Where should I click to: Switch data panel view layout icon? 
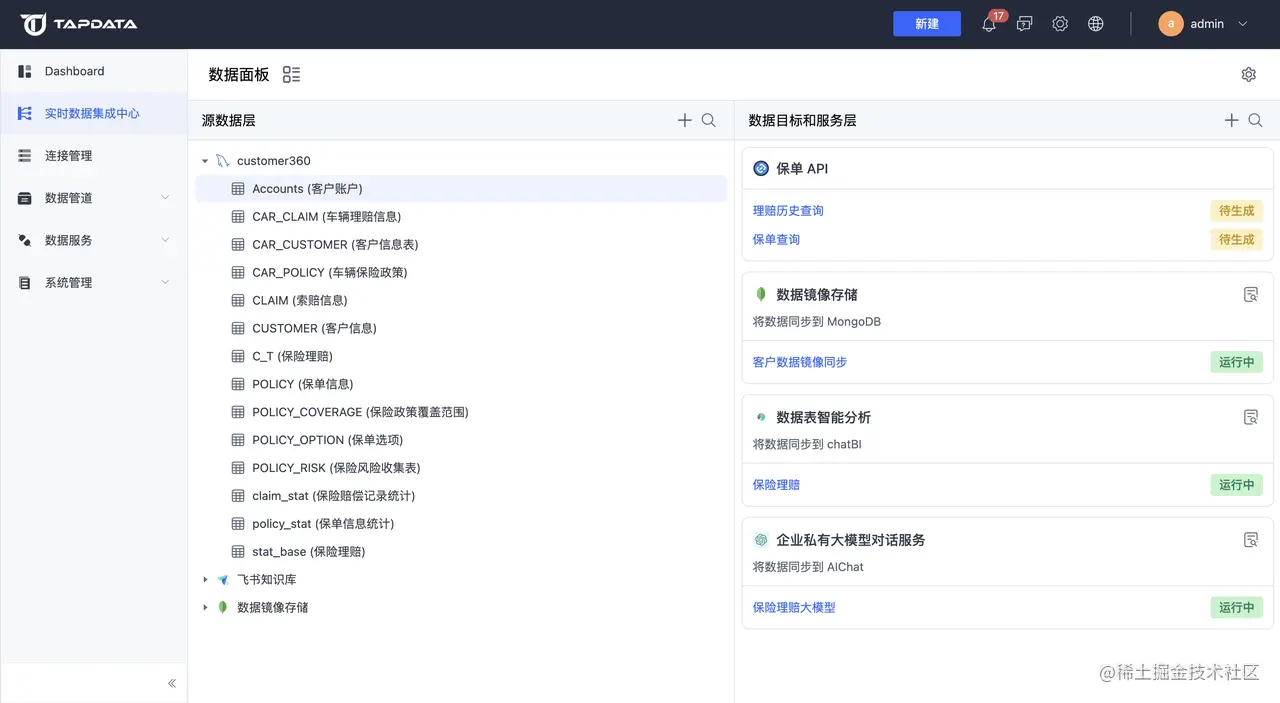coord(291,74)
